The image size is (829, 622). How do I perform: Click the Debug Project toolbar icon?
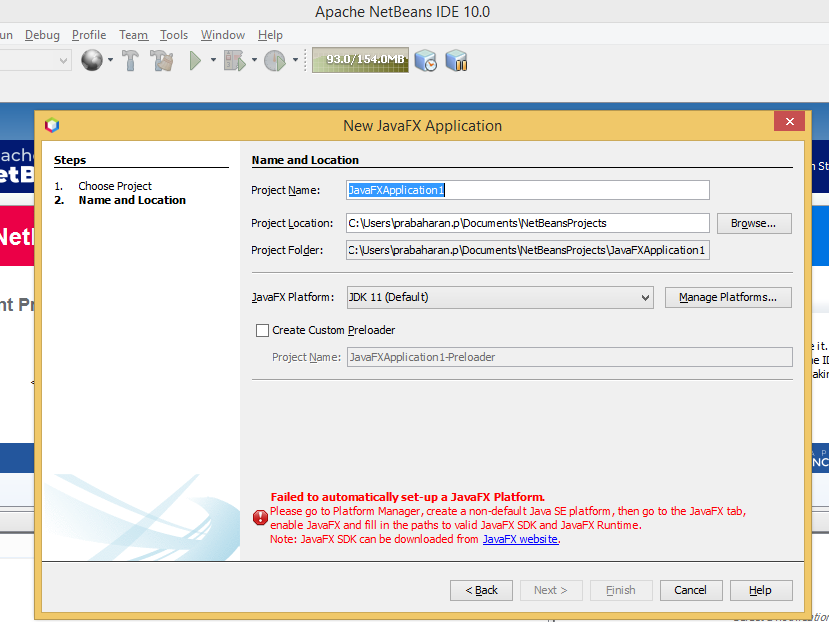[235, 60]
